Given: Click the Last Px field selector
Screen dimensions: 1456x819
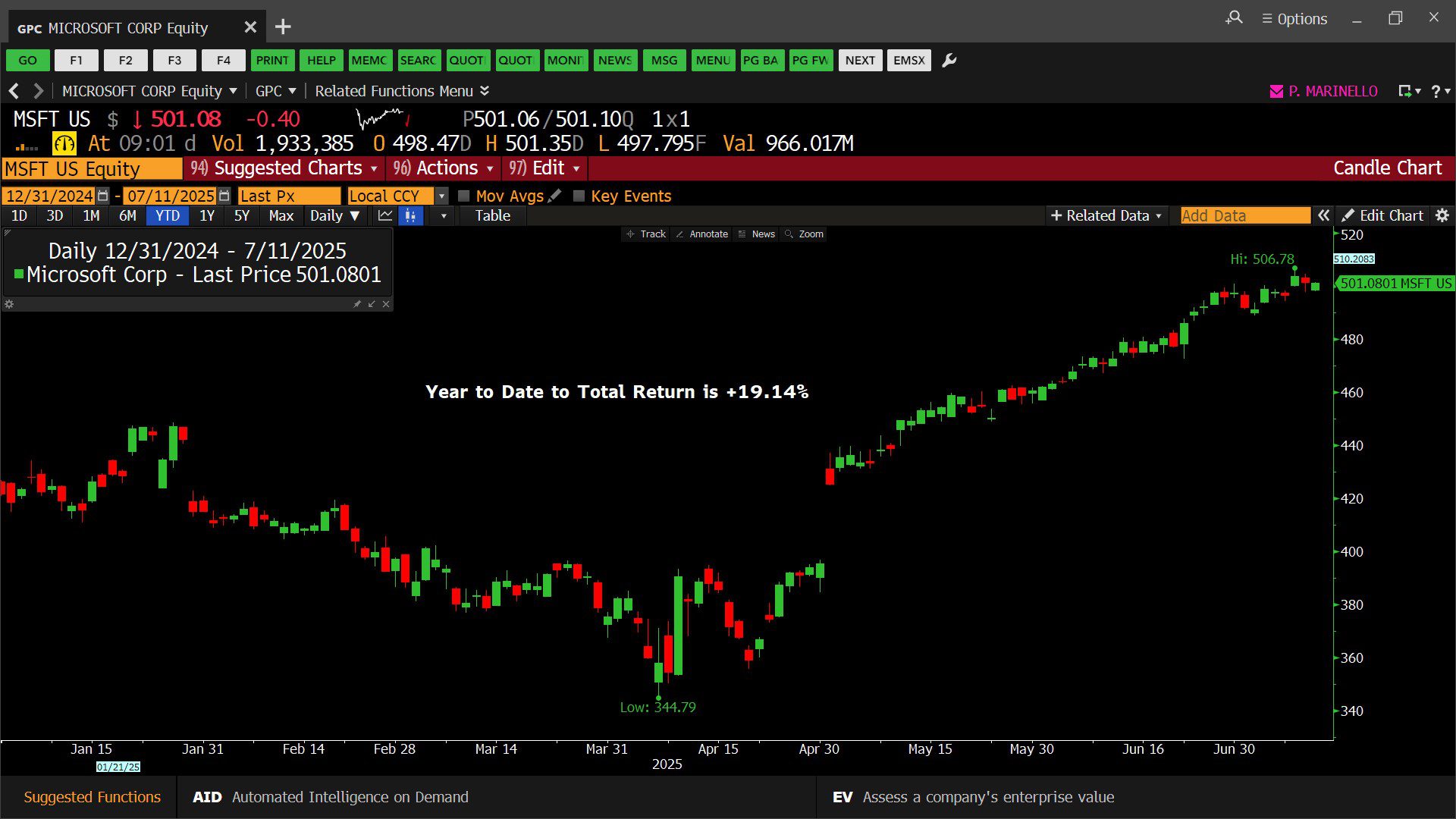Looking at the screenshot, I should pos(289,196).
